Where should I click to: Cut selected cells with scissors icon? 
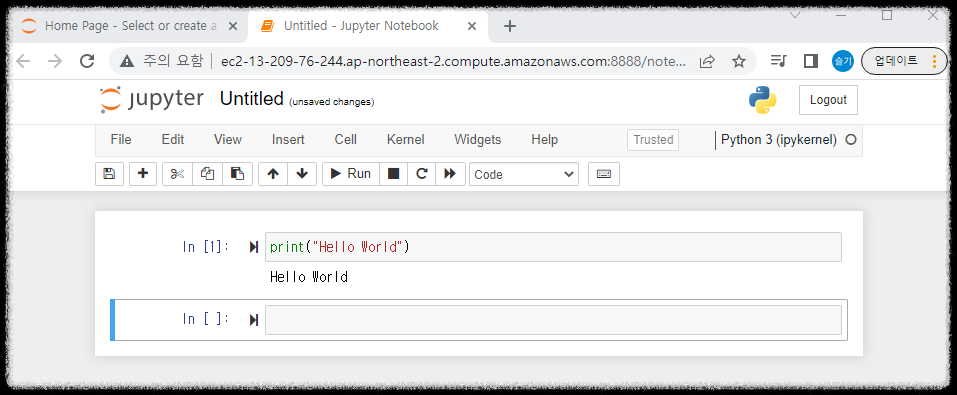178,174
